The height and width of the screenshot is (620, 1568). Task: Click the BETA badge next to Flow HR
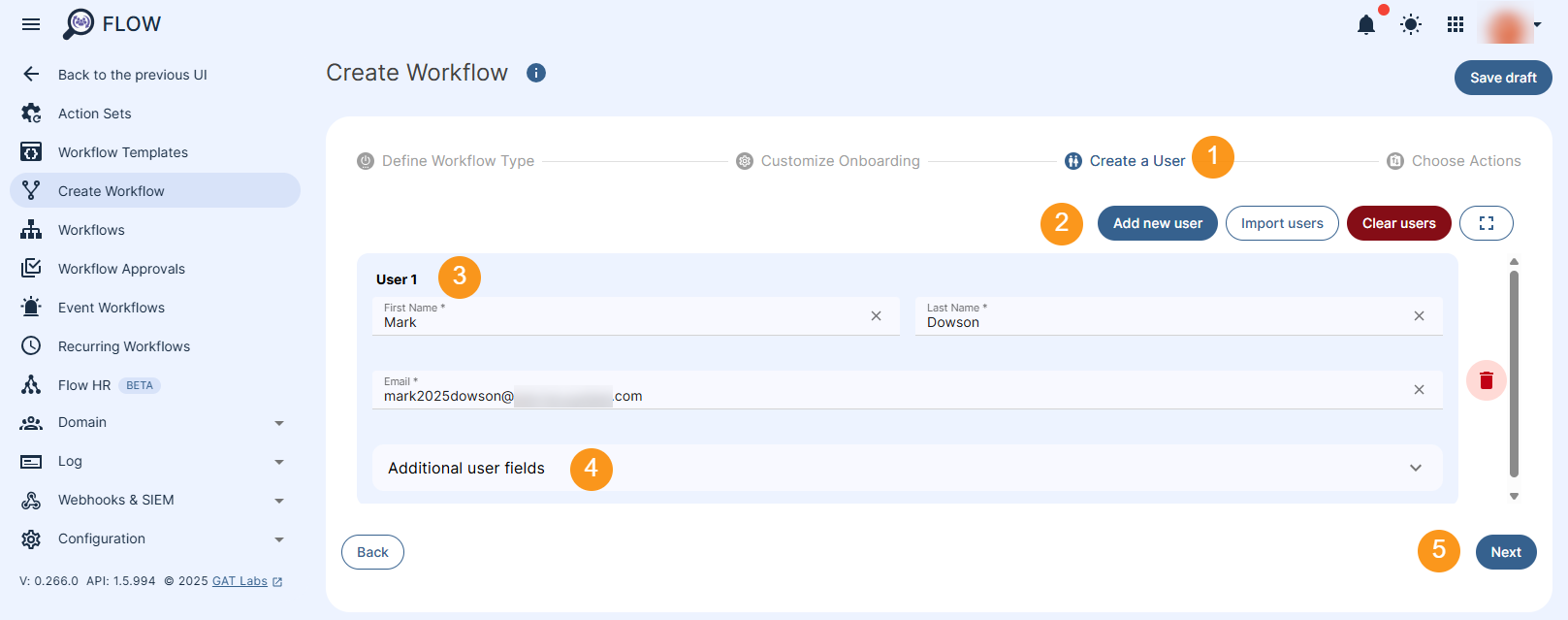click(140, 385)
